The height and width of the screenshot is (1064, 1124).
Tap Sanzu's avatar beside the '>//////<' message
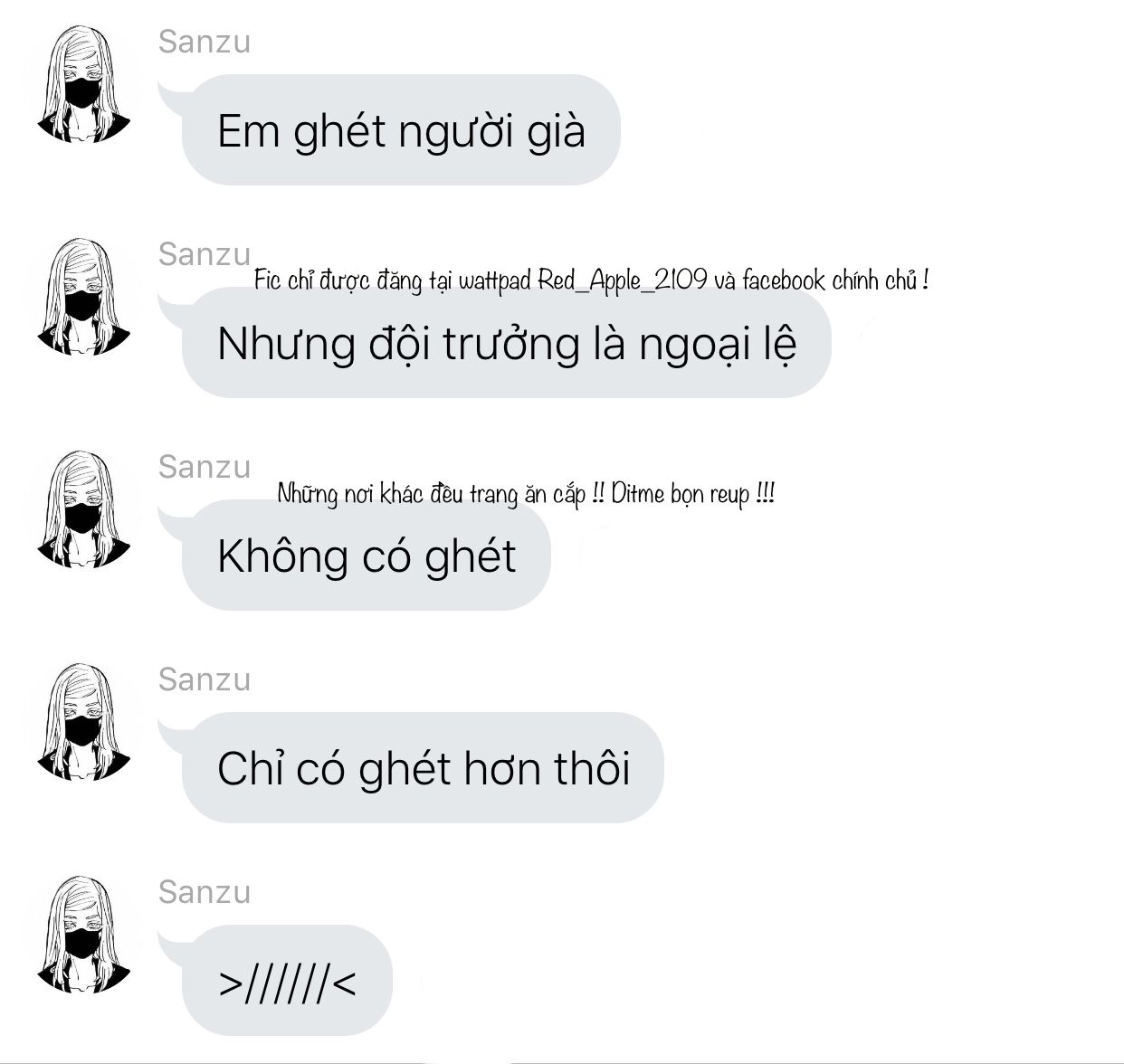click(x=83, y=935)
